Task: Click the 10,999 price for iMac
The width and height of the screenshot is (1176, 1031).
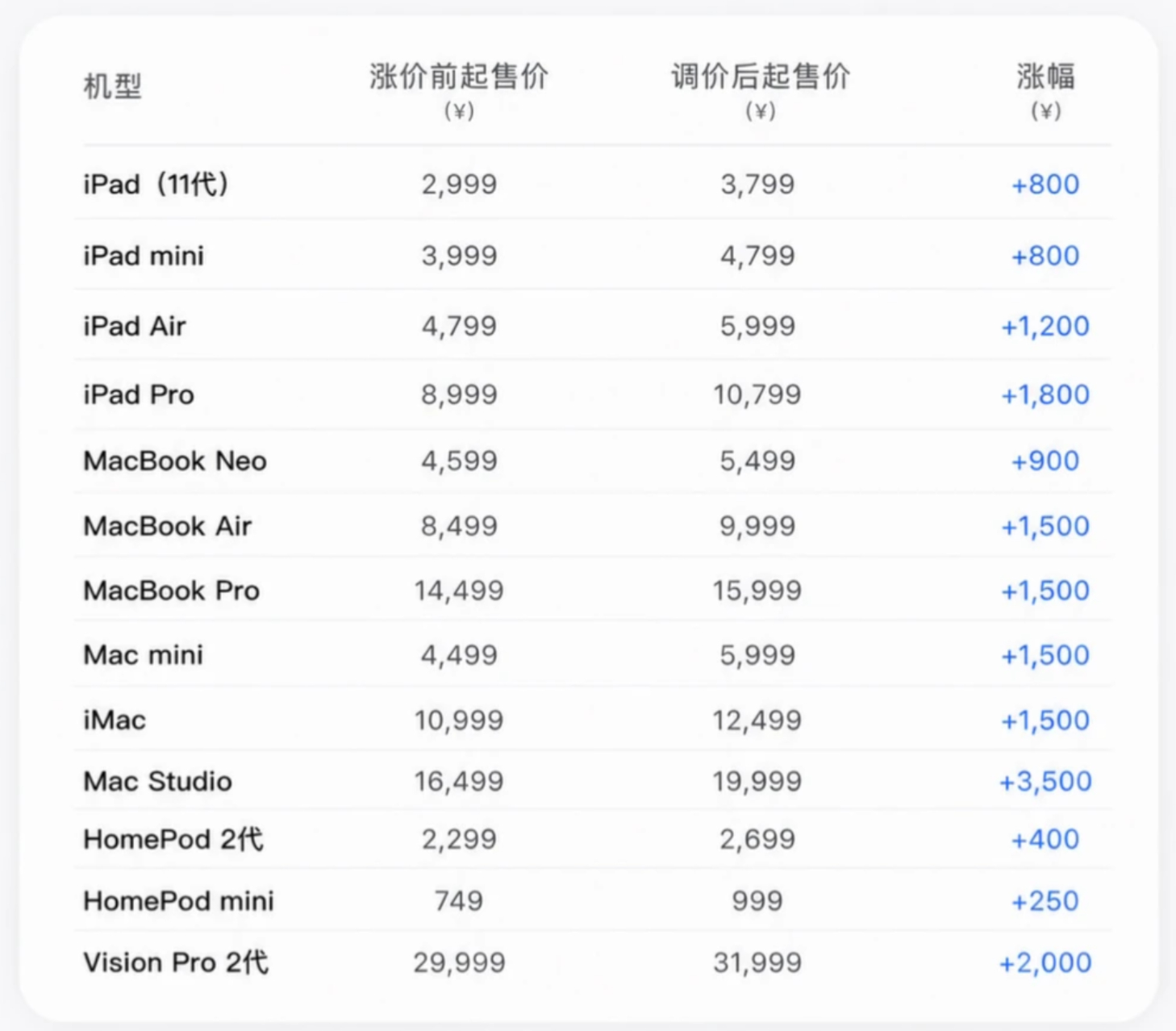Action: tap(459, 720)
